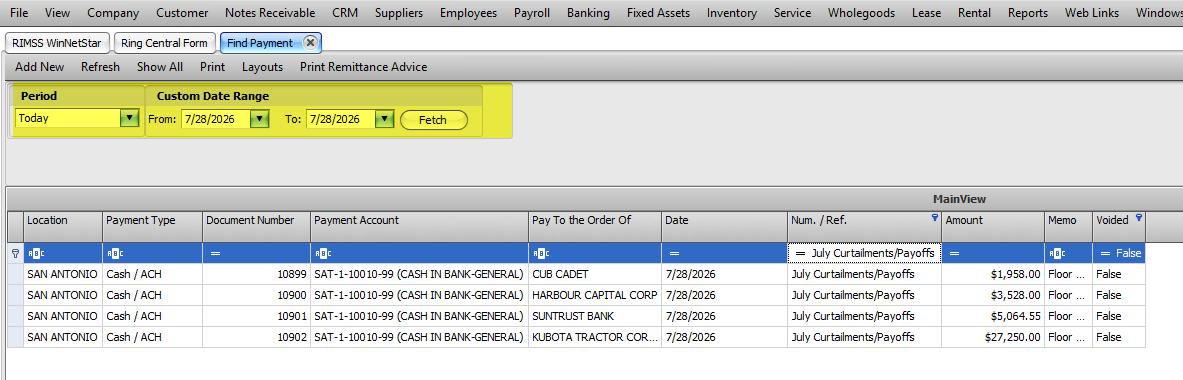This screenshot has height=380, width=1183.
Task: Sort by the Amount column header
Action: pos(993,227)
